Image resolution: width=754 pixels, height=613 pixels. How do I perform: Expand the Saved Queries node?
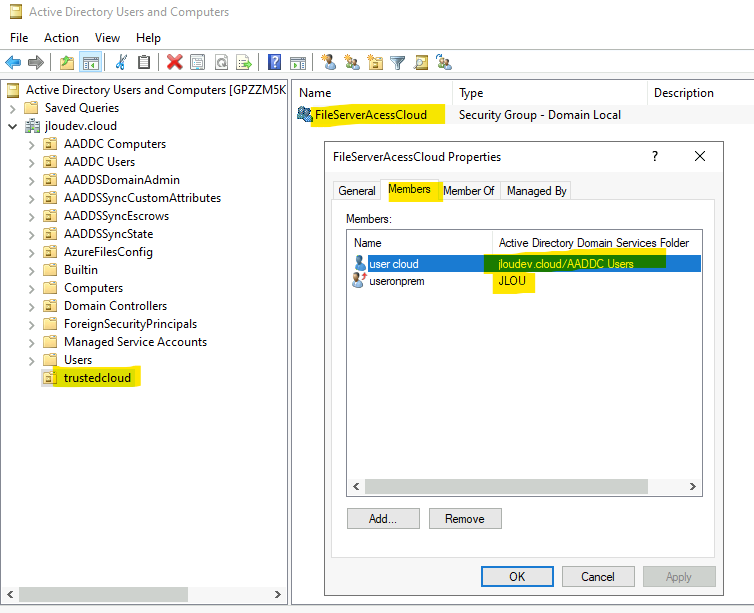tap(13, 109)
